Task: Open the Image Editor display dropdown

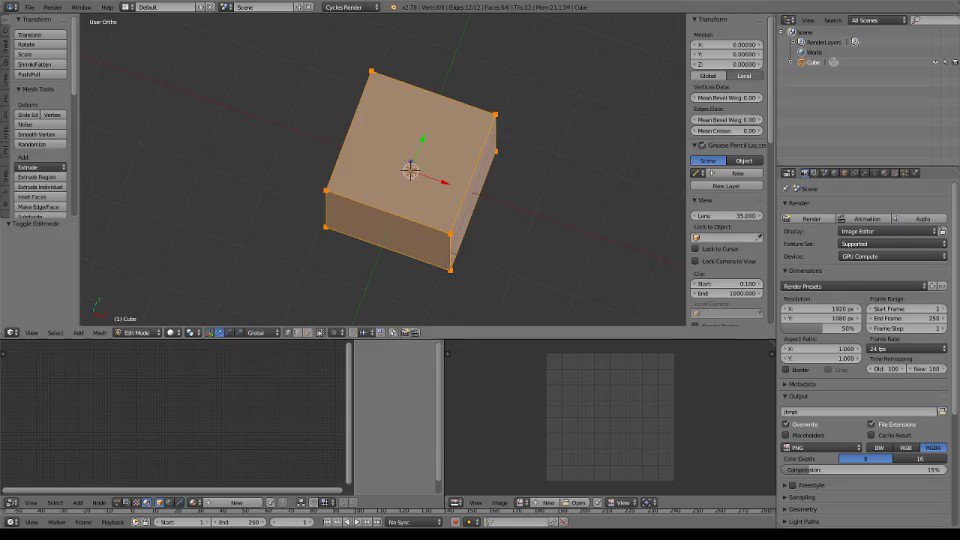Action: (x=887, y=231)
